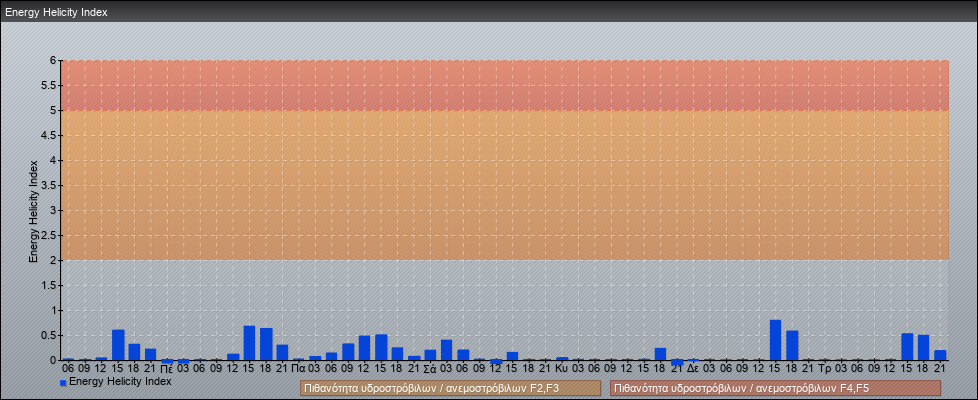Viewport: 978px width, 400px height.
Task: Select the bar at 15 before Πε
Action: click(x=118, y=345)
